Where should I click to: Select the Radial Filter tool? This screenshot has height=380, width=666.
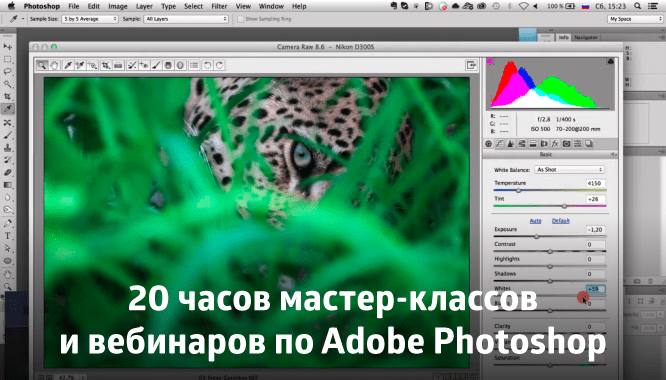pyautogui.click(x=181, y=65)
